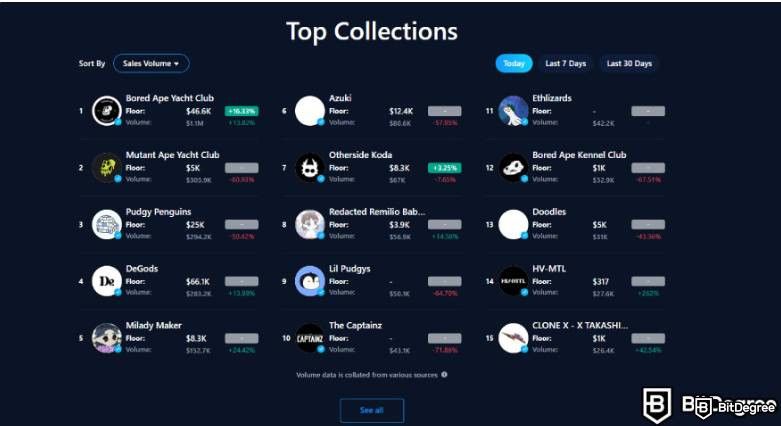The width and height of the screenshot is (781, 426).
Task: Click The Captainz avatar icon
Action: [x=310, y=338]
